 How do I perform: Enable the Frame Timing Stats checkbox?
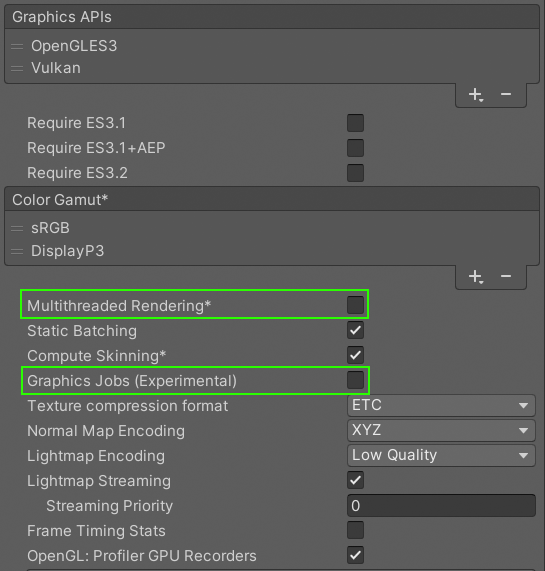355,530
